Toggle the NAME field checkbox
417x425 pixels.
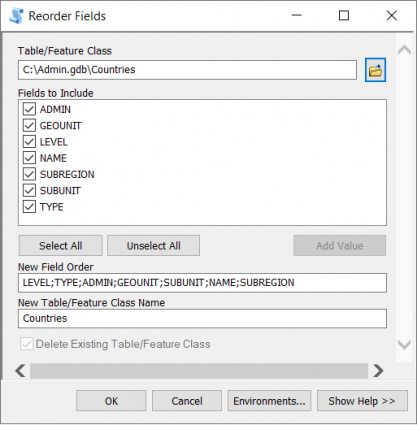(29, 158)
